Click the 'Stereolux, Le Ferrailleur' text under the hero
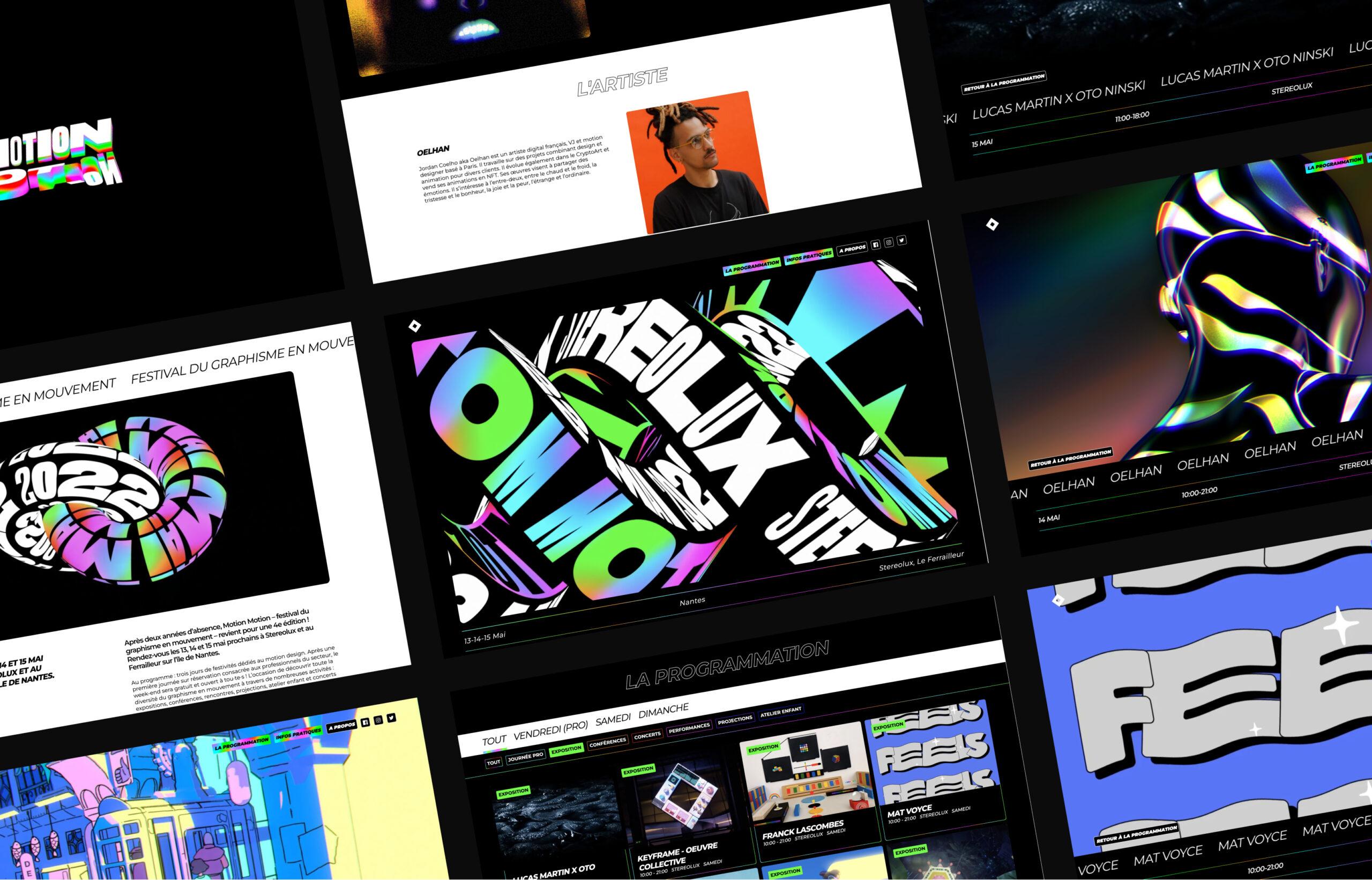Screen dimensions: 1372x880 point(921,561)
